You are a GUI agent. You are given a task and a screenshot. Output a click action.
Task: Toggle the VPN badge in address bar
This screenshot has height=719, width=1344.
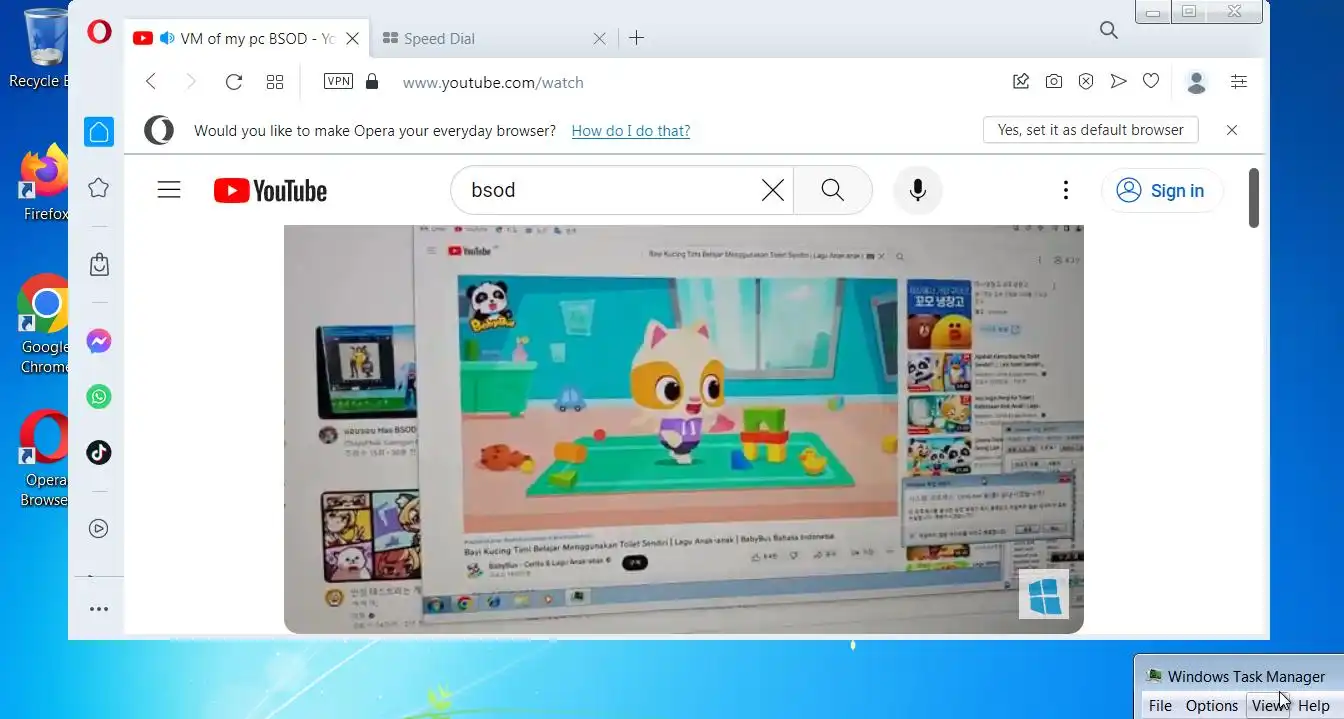(x=338, y=81)
